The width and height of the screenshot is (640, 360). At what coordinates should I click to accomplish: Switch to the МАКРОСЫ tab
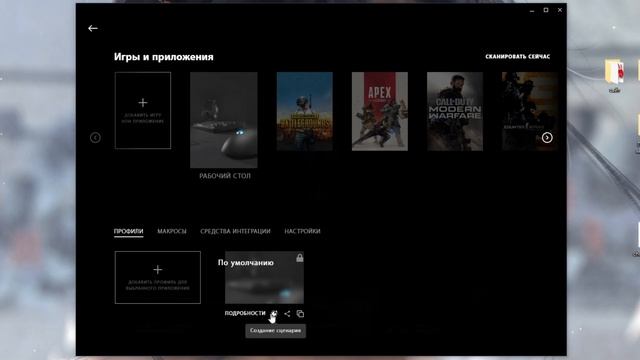(x=172, y=231)
